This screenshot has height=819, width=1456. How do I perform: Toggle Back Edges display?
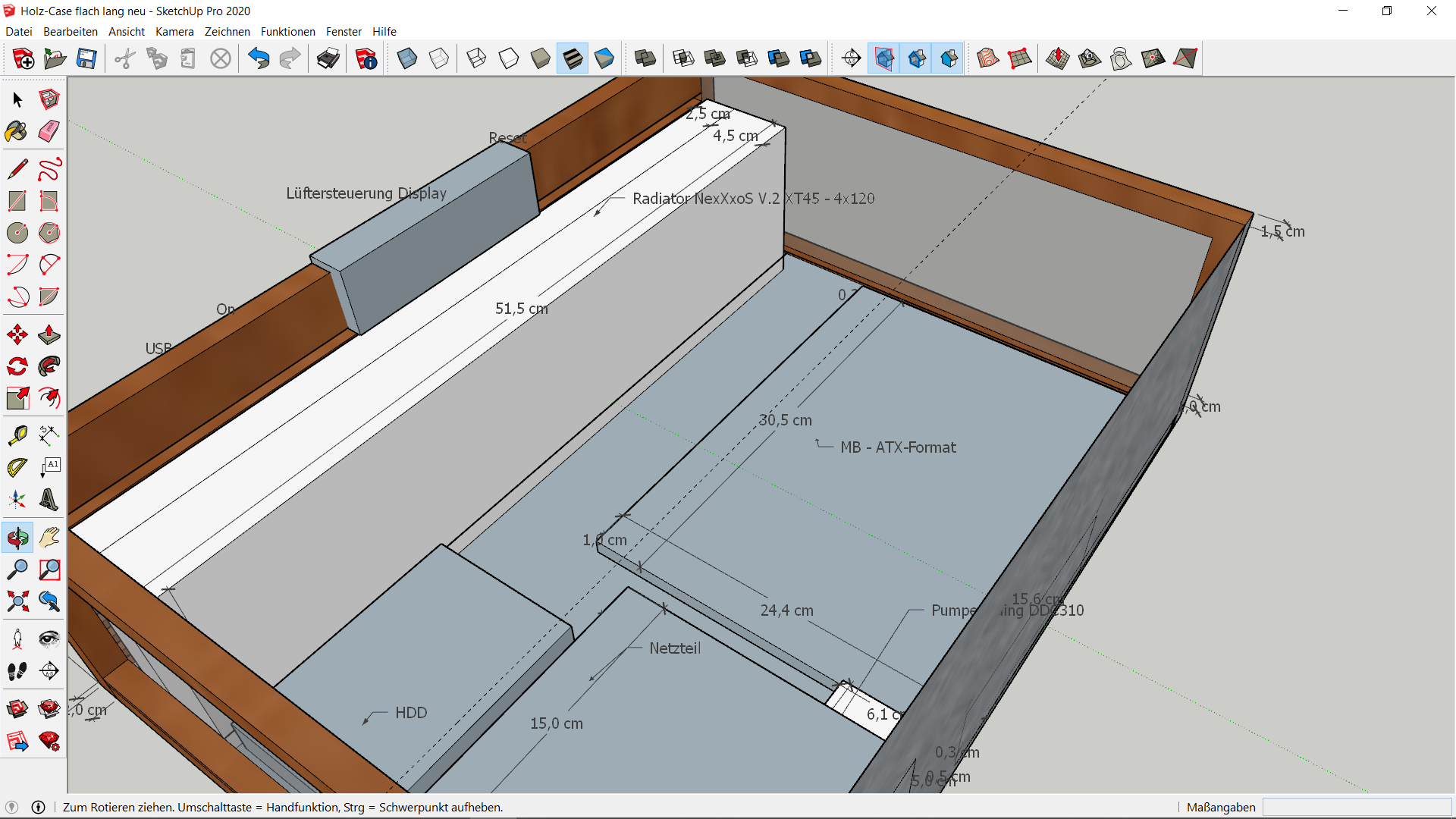click(439, 58)
